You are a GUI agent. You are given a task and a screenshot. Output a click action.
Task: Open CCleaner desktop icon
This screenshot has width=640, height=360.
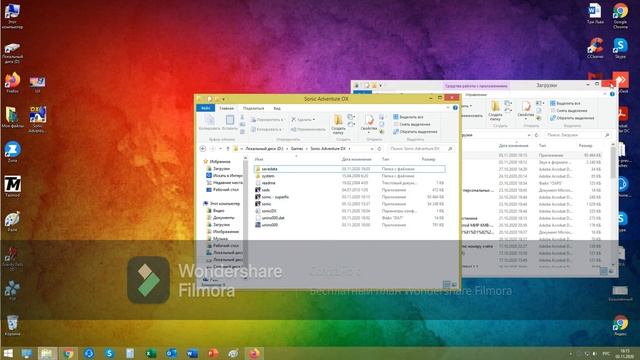click(595, 48)
